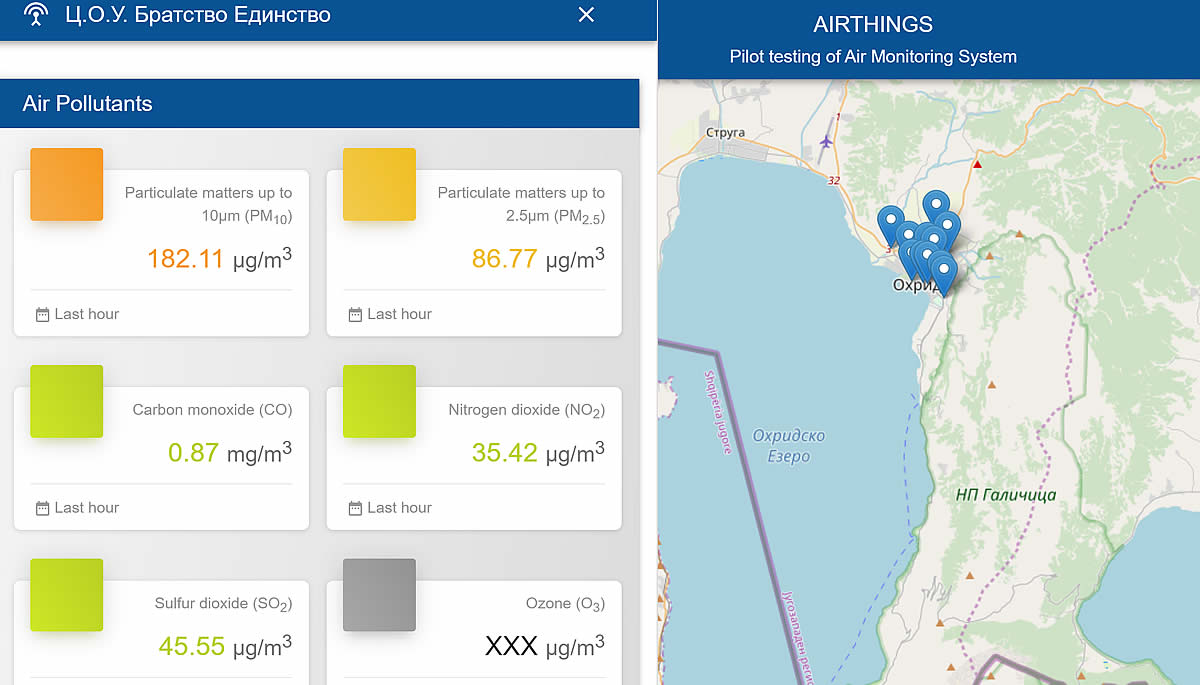Click the green Carbon monoxide indicator square
1200x685 pixels.
[67, 401]
